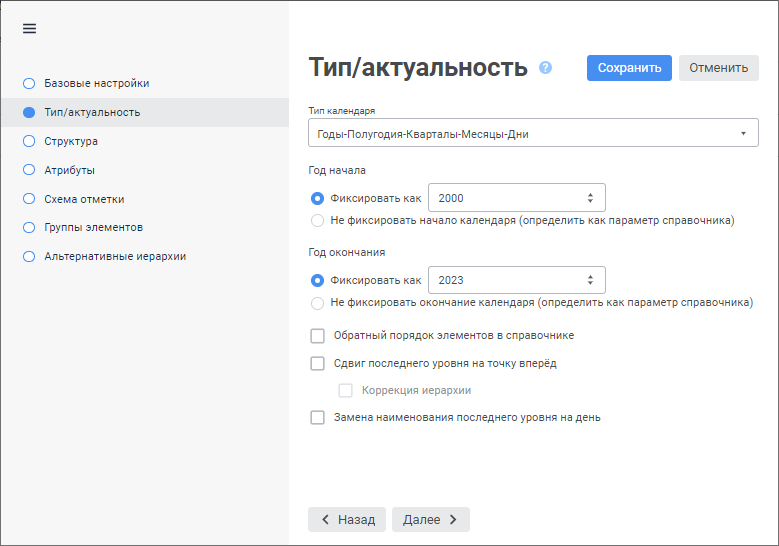Click the Далее navigation button
Image resolution: width=779 pixels, height=546 pixels.
[x=430, y=520]
